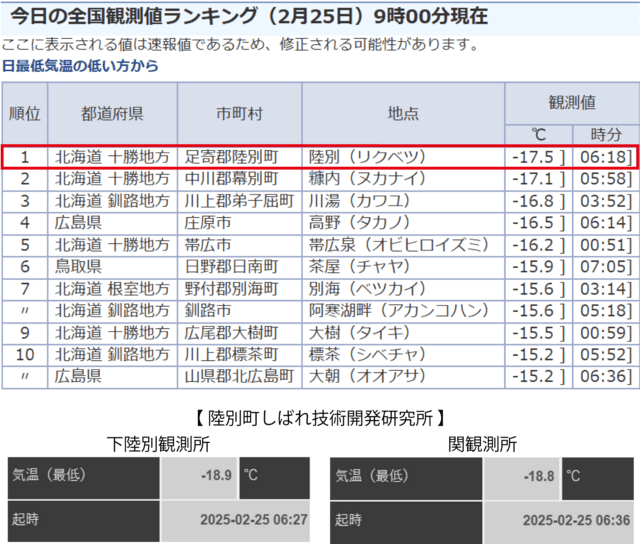This screenshot has height=544, width=640.
Task: Click the 北海道 根室地方 prefecture cell
Action: (x=112, y=289)
